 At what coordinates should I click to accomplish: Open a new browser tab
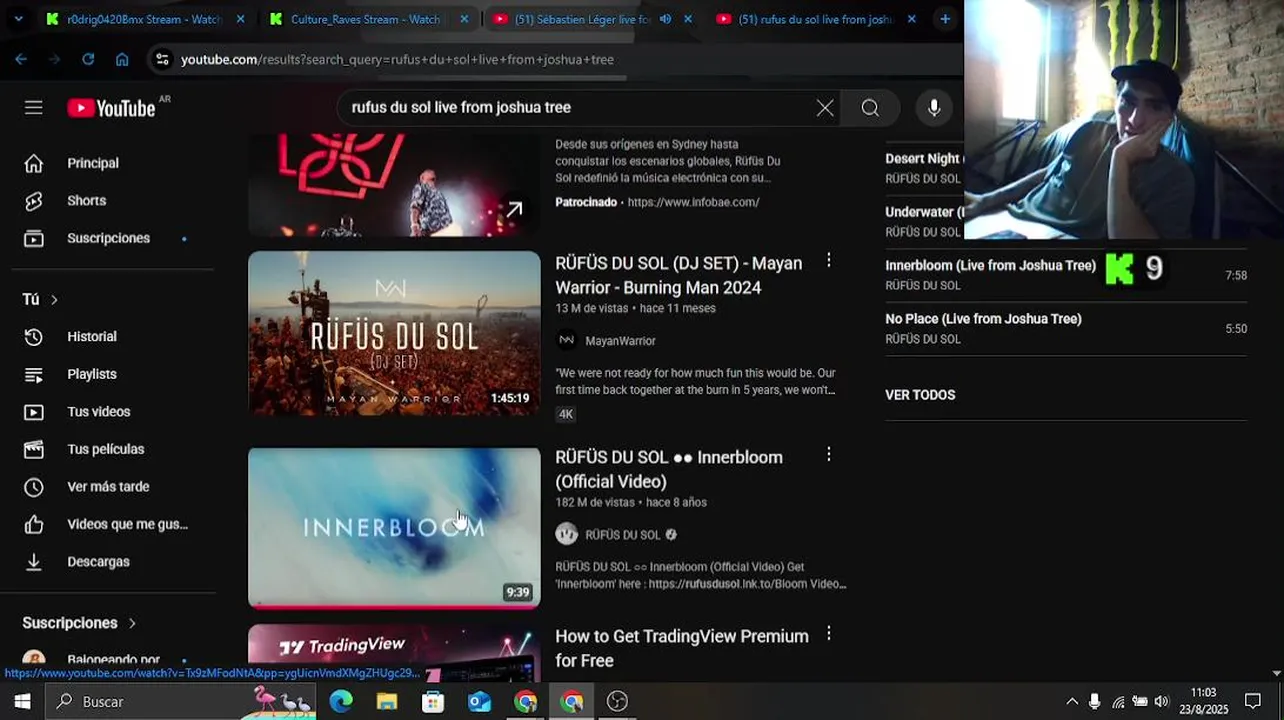pos(945,19)
